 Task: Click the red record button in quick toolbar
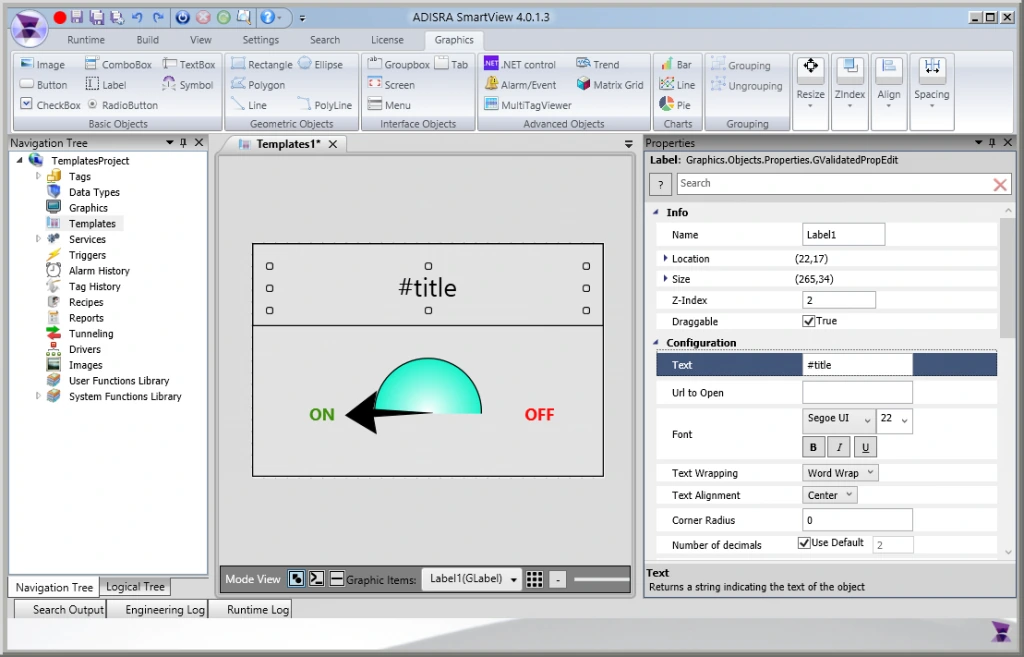click(59, 18)
